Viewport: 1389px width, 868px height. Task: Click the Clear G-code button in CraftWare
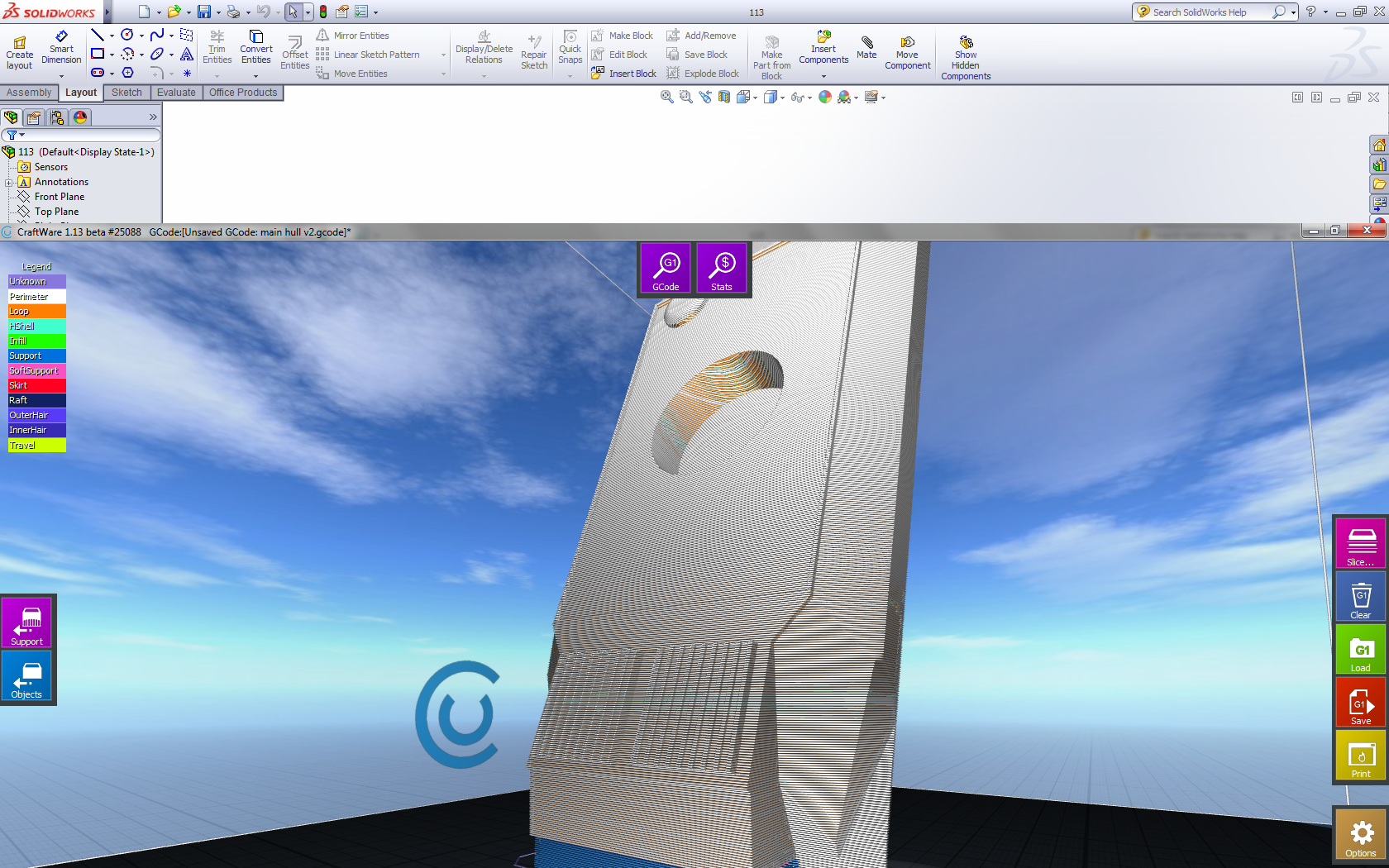click(x=1361, y=596)
